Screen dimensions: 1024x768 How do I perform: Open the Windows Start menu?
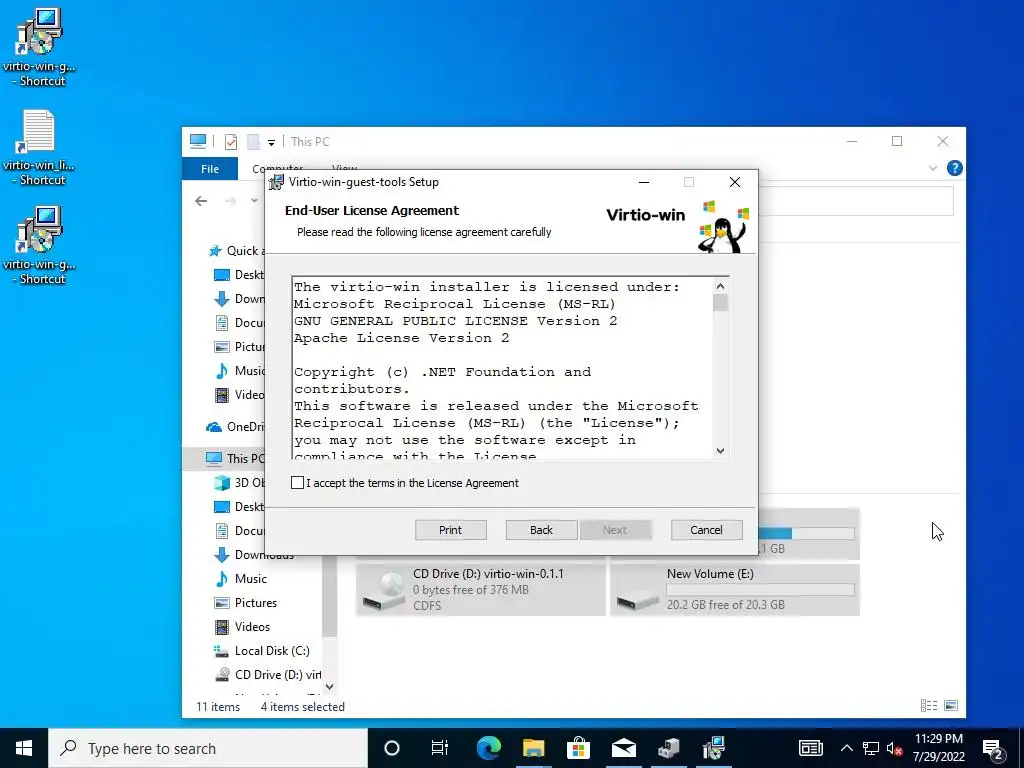coord(24,748)
